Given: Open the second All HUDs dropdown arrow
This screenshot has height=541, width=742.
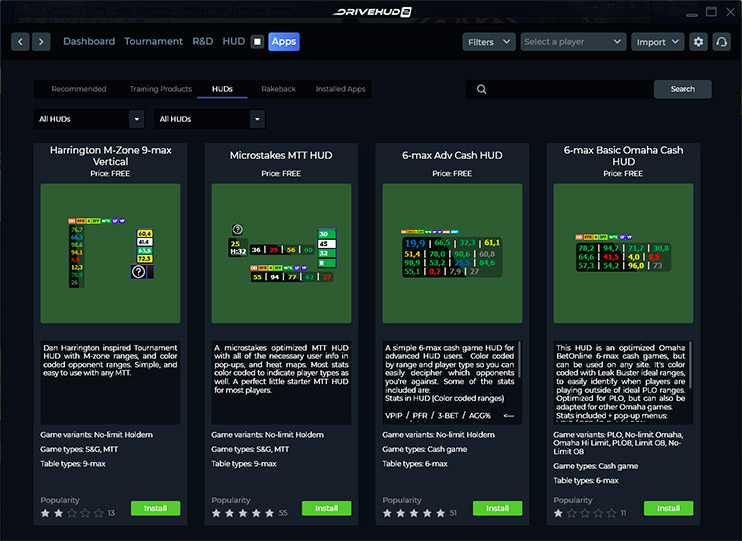Looking at the screenshot, I should (257, 119).
